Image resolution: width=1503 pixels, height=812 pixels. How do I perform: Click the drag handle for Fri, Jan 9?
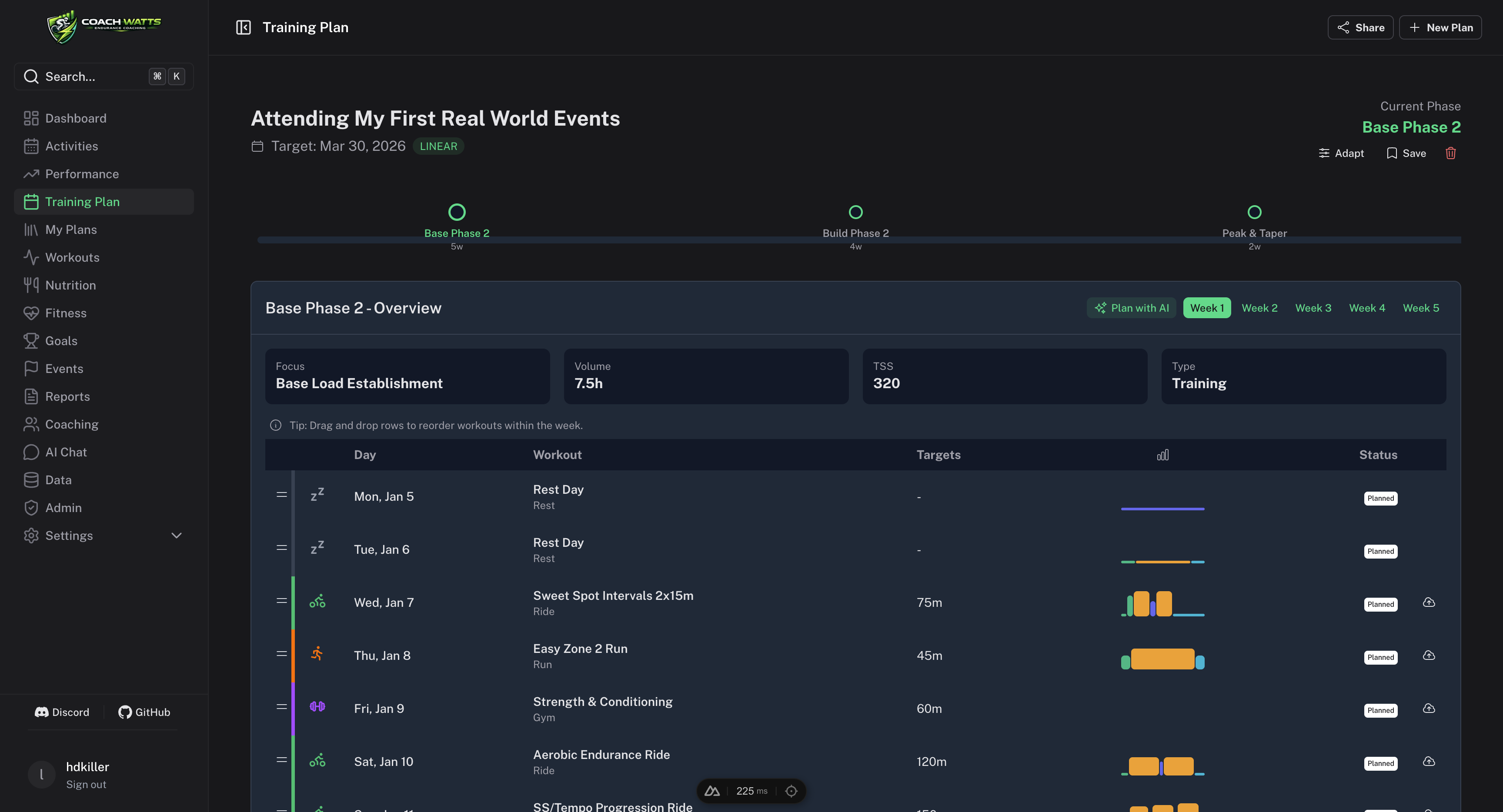(x=282, y=707)
